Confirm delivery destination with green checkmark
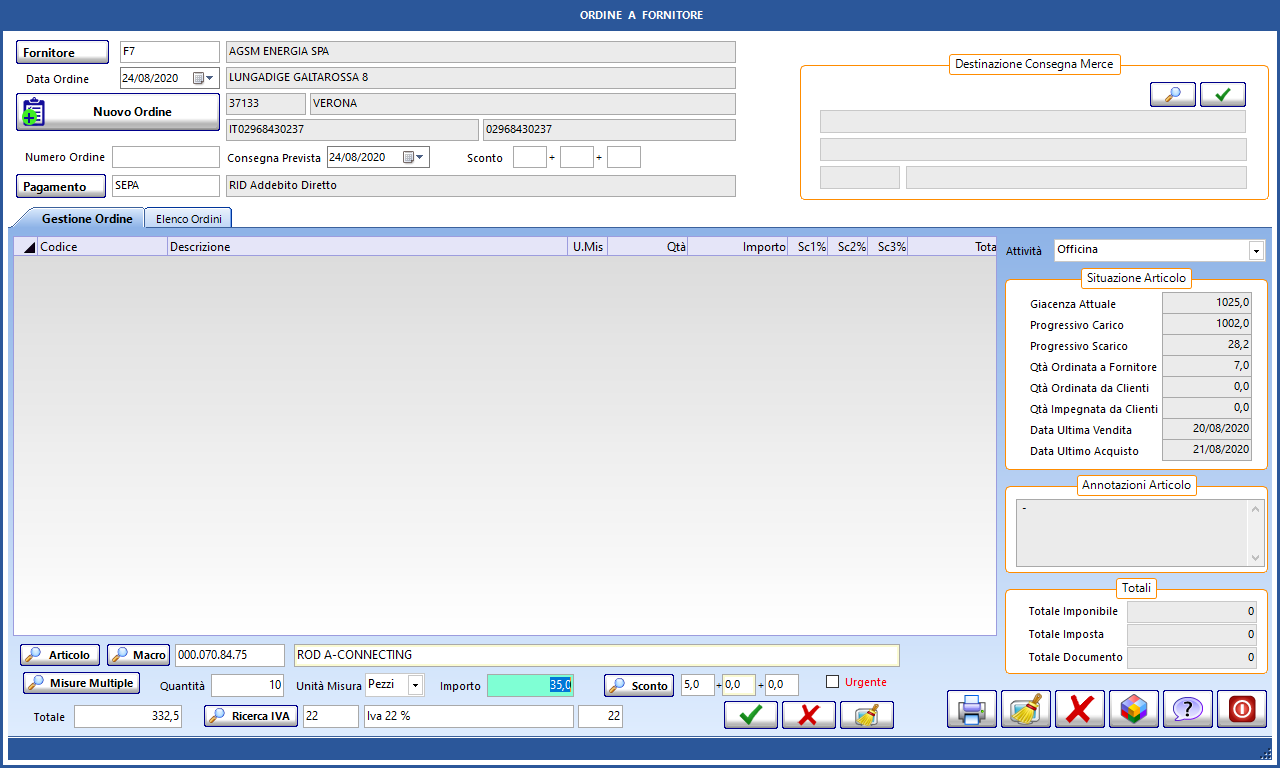Viewport: 1280px width, 768px height. (x=1222, y=95)
